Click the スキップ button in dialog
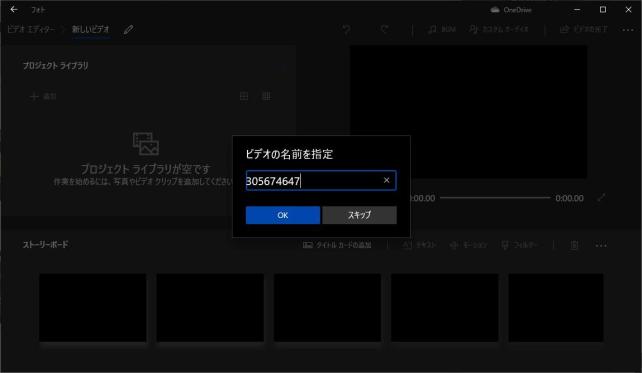 359,215
